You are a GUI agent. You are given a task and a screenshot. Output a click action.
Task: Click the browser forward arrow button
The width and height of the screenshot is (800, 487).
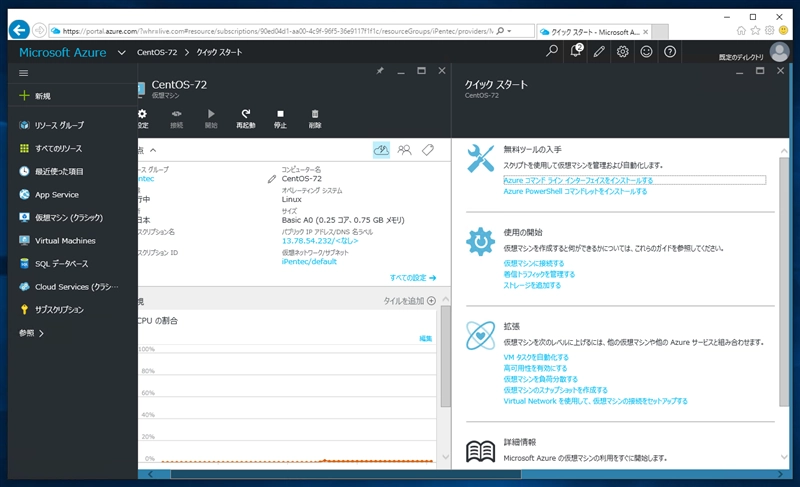39,31
